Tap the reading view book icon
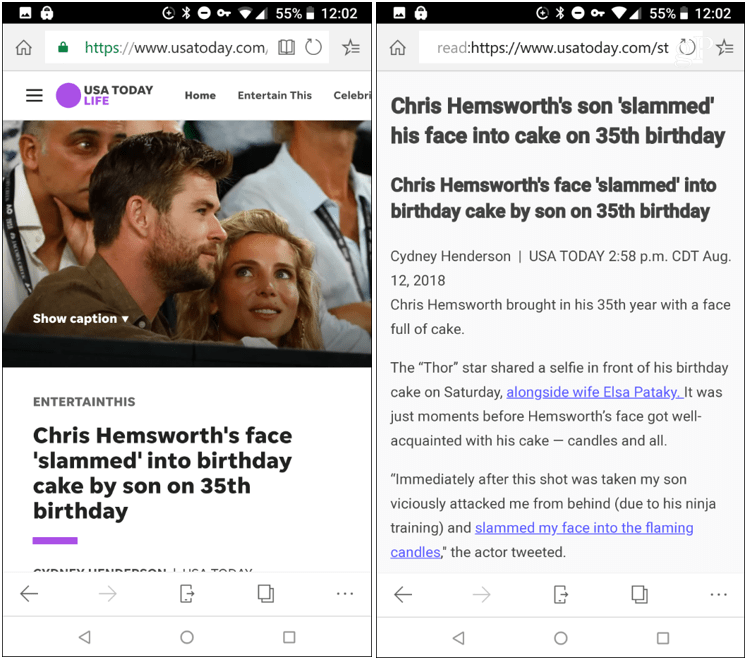This screenshot has width=746, height=659. [x=286, y=47]
